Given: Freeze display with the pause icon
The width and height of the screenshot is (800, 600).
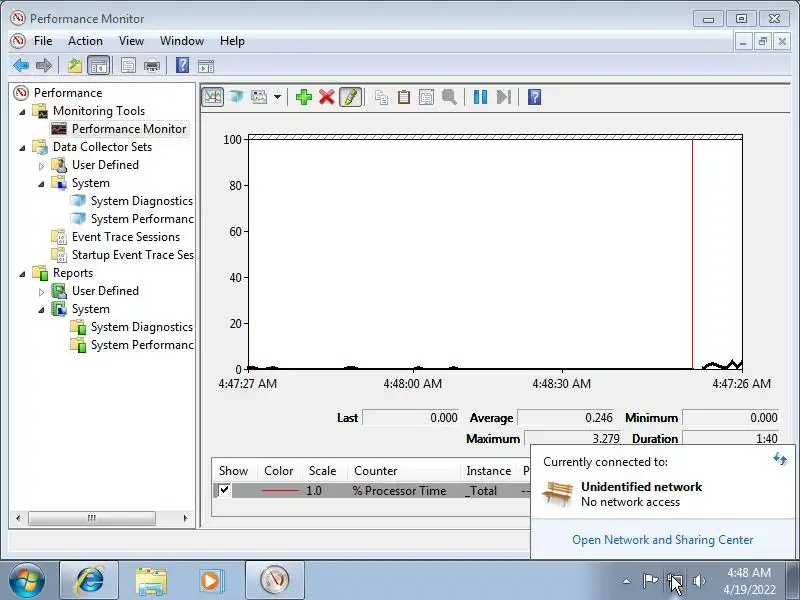Looking at the screenshot, I should (480, 97).
